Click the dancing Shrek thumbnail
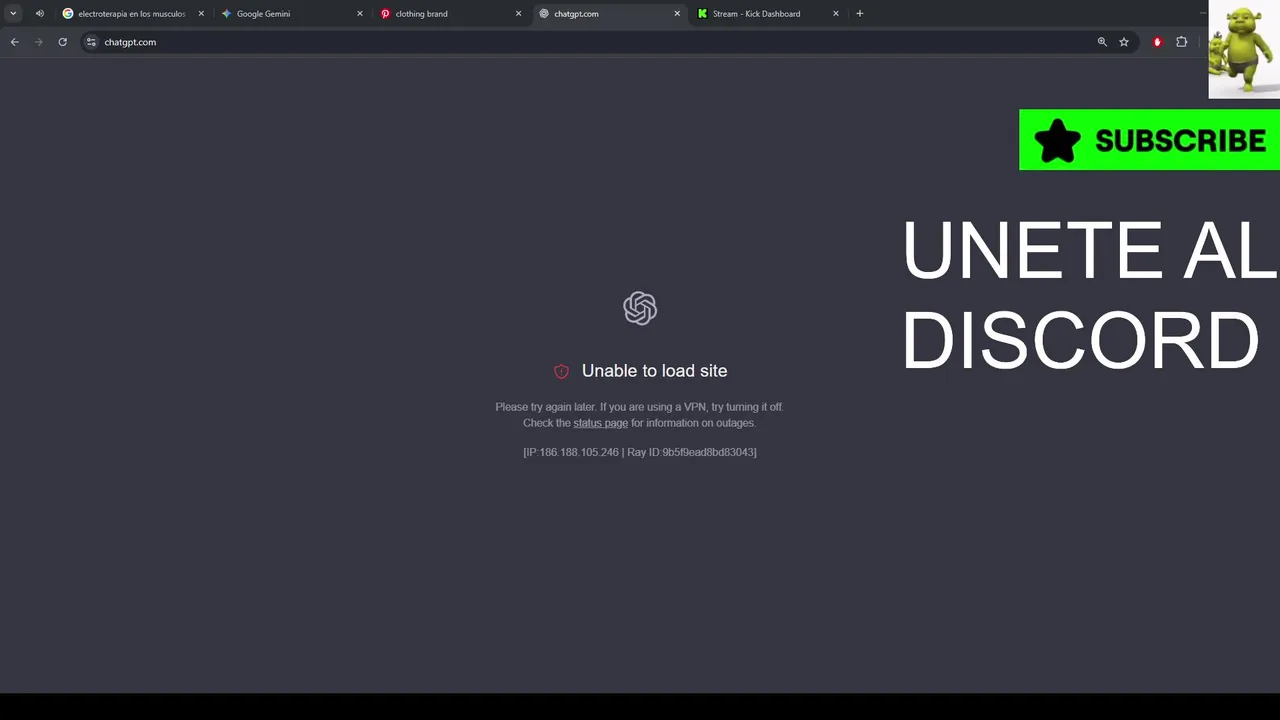This screenshot has width=1280, height=720. click(1244, 49)
